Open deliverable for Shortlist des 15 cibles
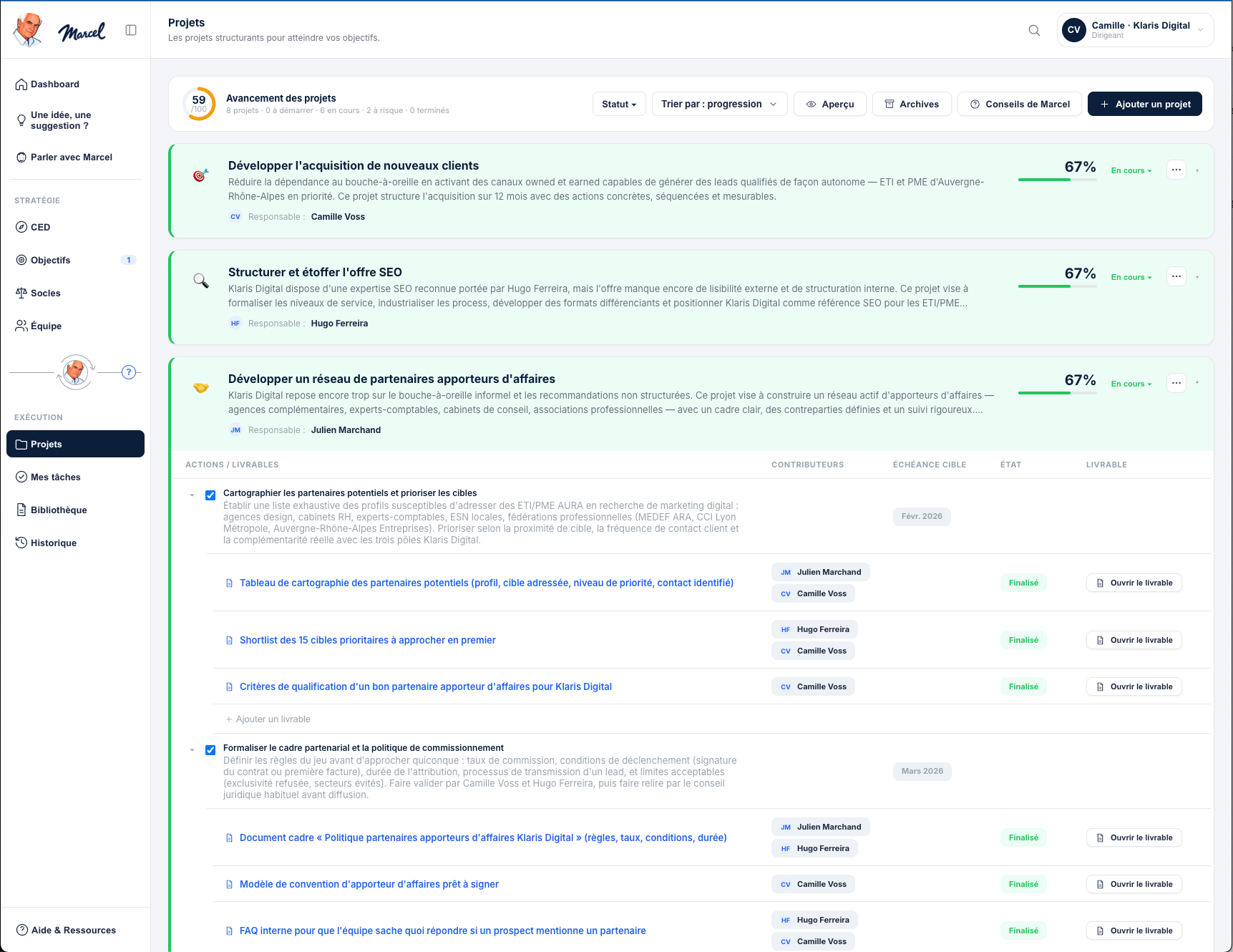Viewport: 1233px width, 952px height. tap(1134, 640)
